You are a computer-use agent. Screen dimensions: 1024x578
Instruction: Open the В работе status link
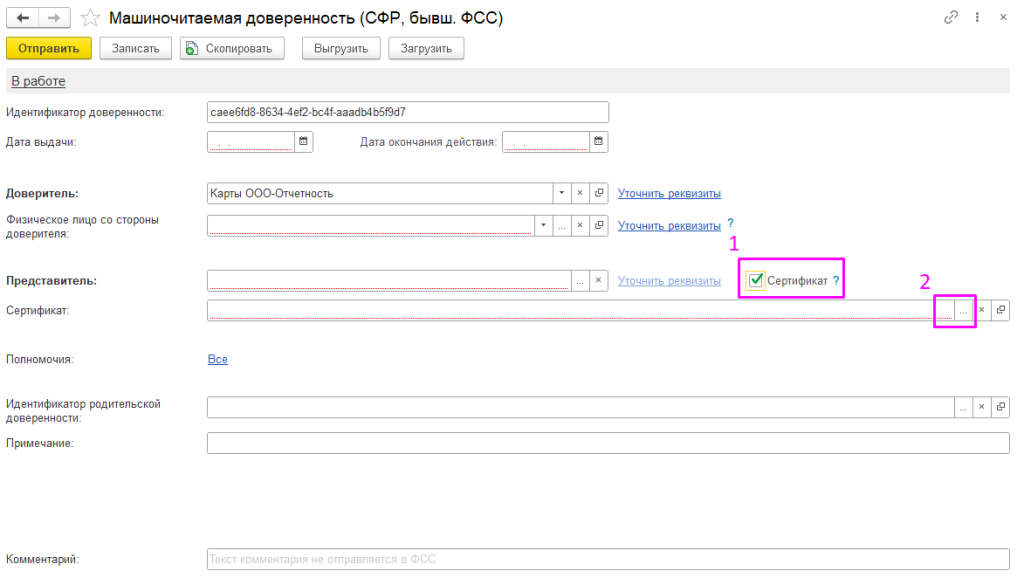[38, 81]
